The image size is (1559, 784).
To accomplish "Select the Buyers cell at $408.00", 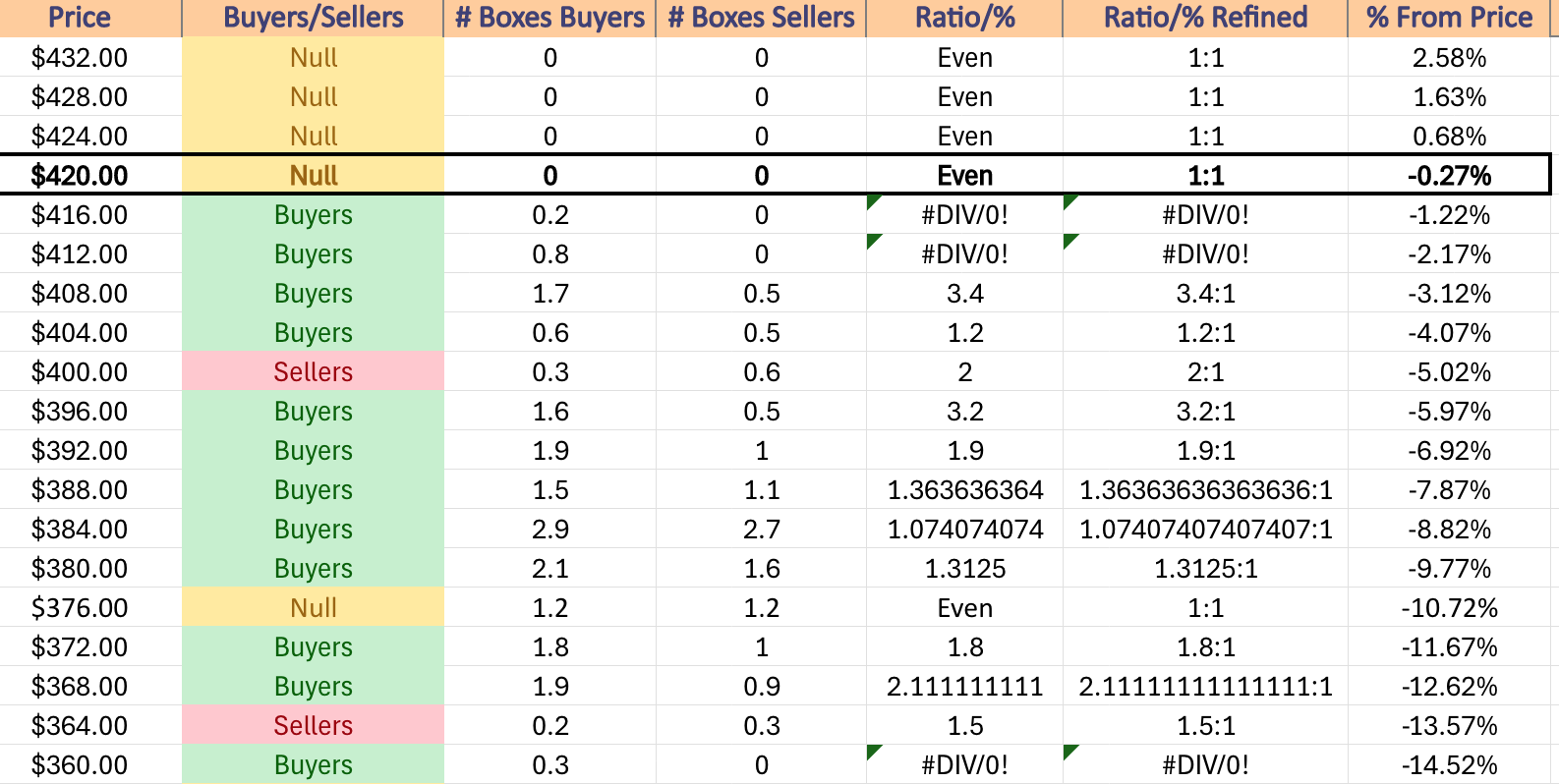I will coord(314,293).
